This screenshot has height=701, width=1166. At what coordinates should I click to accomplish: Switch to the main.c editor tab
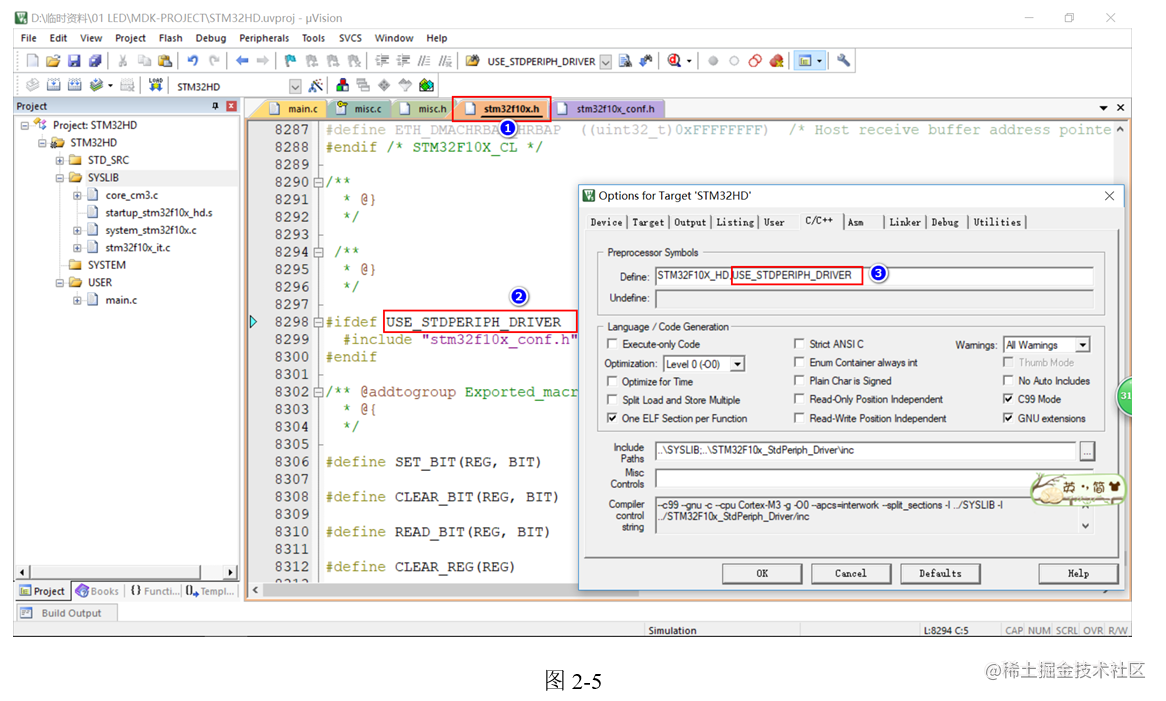[x=294, y=109]
